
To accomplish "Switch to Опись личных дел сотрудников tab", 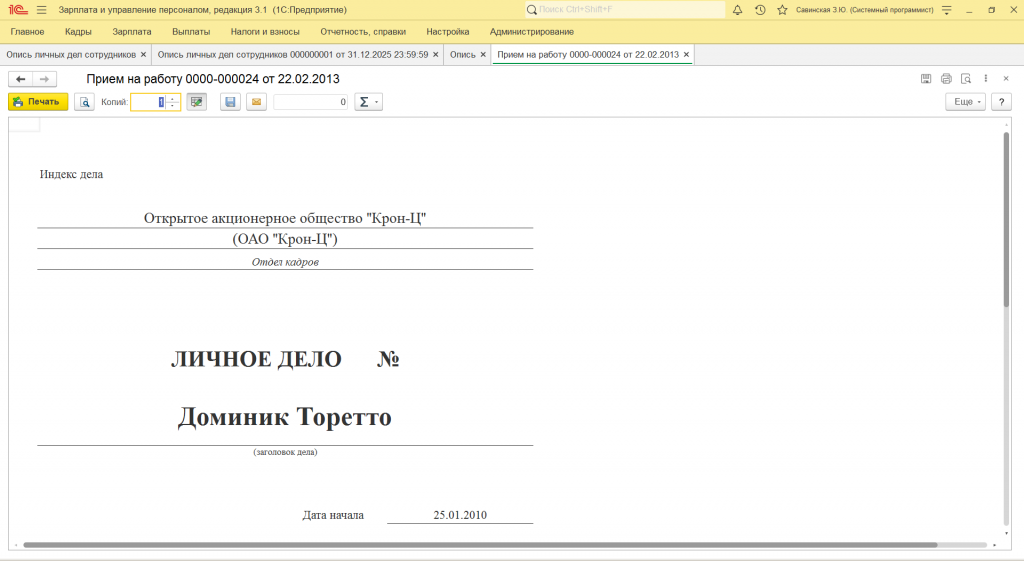I will 71,55.
